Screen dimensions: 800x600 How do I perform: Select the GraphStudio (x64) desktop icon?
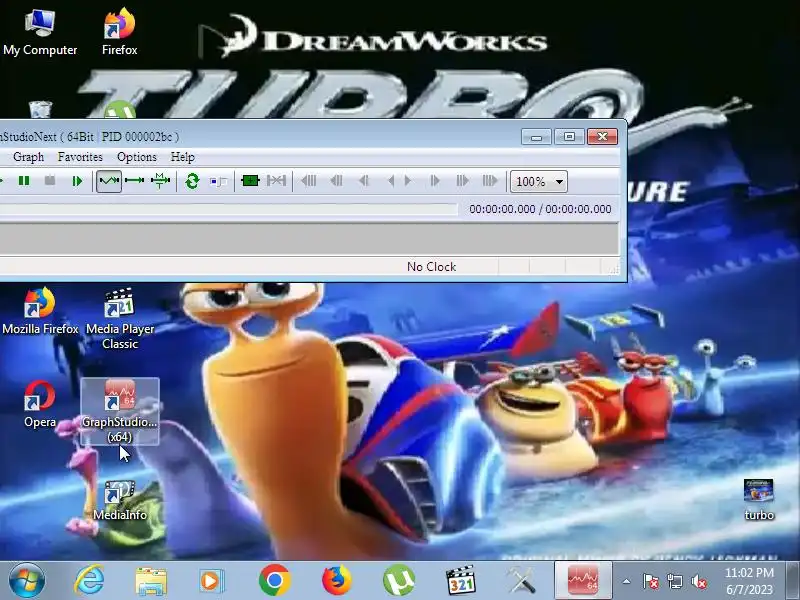point(120,411)
